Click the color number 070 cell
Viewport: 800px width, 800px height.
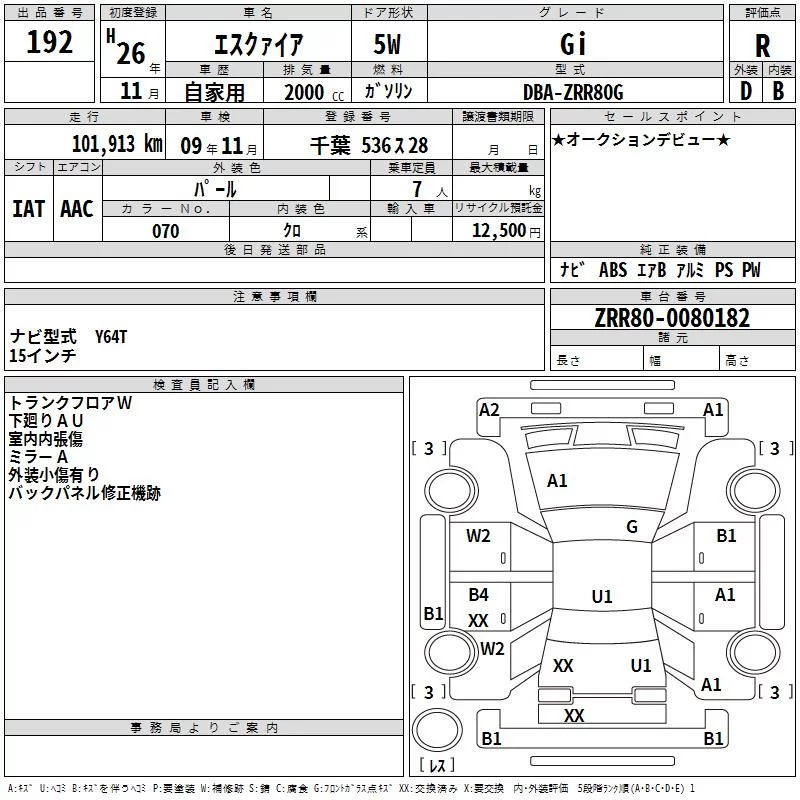165,231
